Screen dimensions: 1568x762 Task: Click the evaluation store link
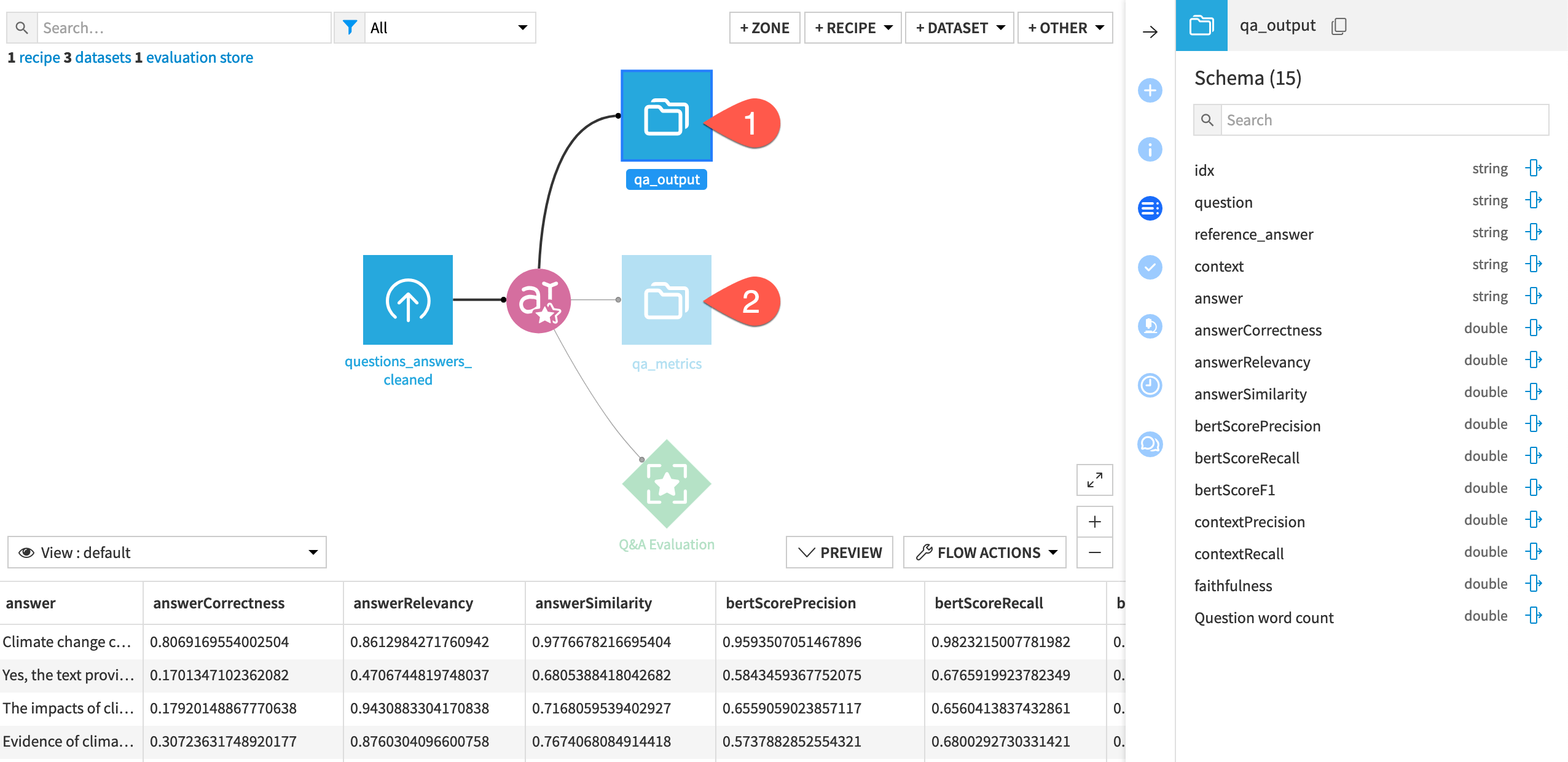200,58
